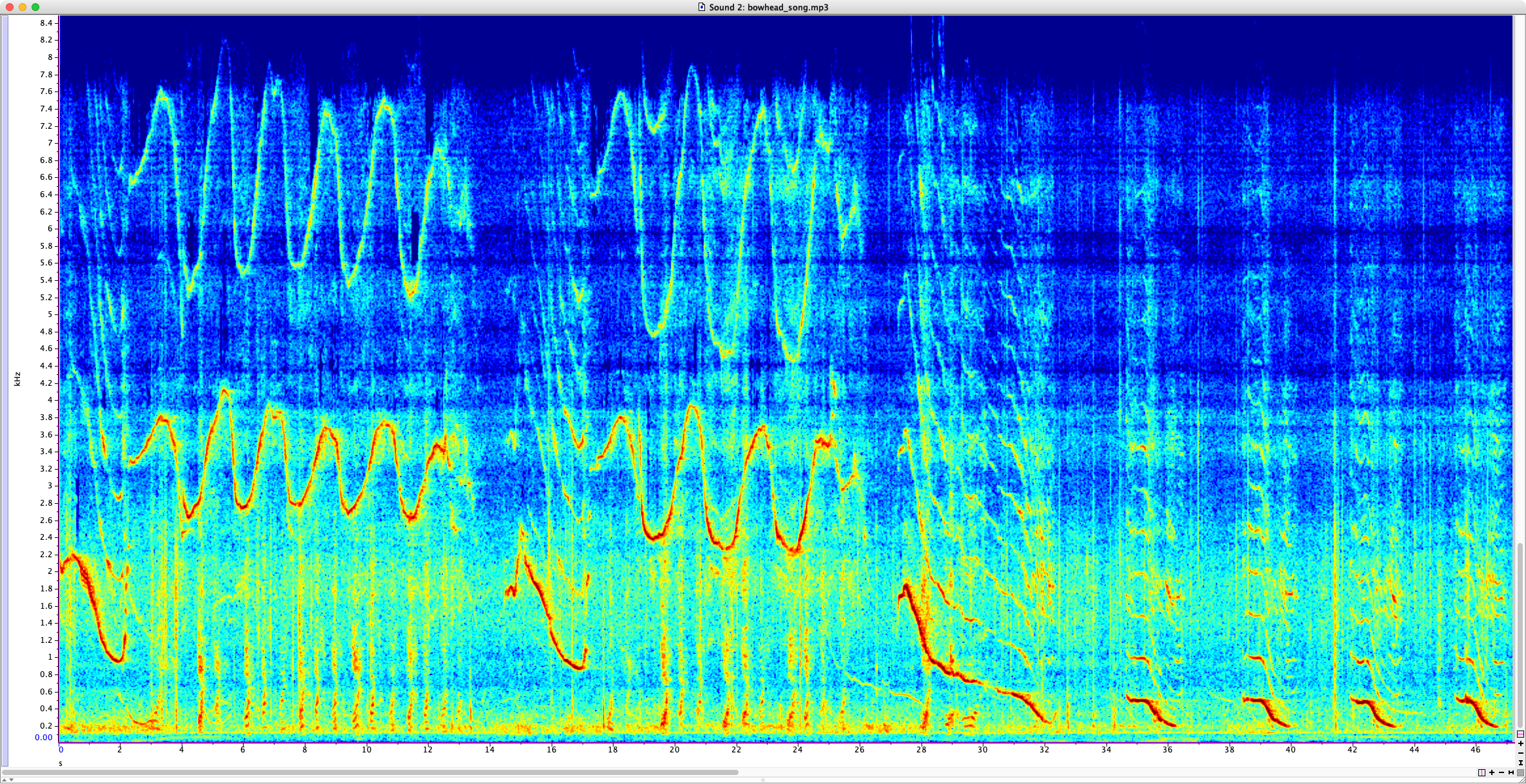
Task: Click document icon beside bowhead_song.mp3 title
Action: point(702,7)
